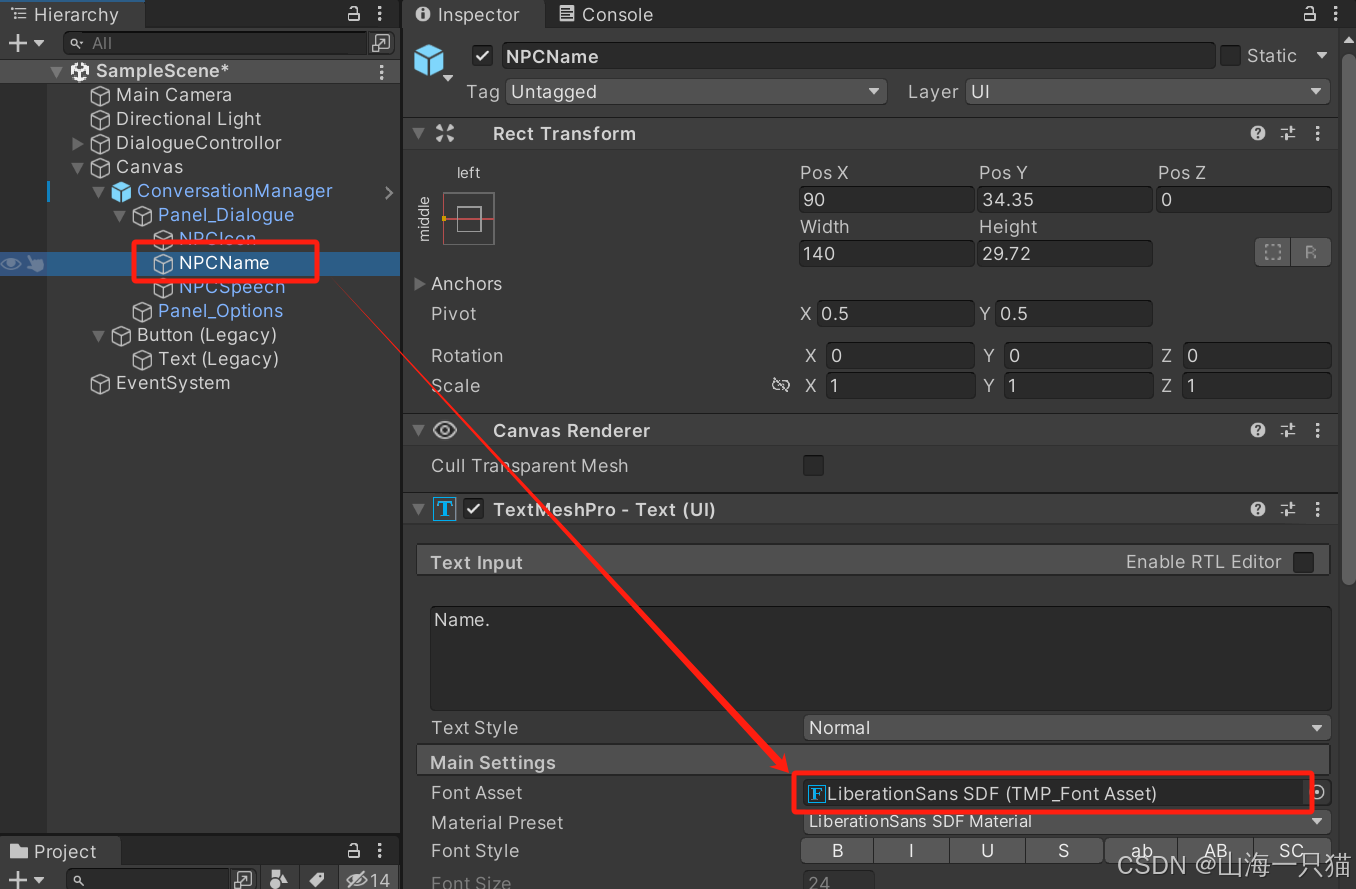Lock the Hierarchy panel
The height and width of the screenshot is (889, 1356).
353,14
